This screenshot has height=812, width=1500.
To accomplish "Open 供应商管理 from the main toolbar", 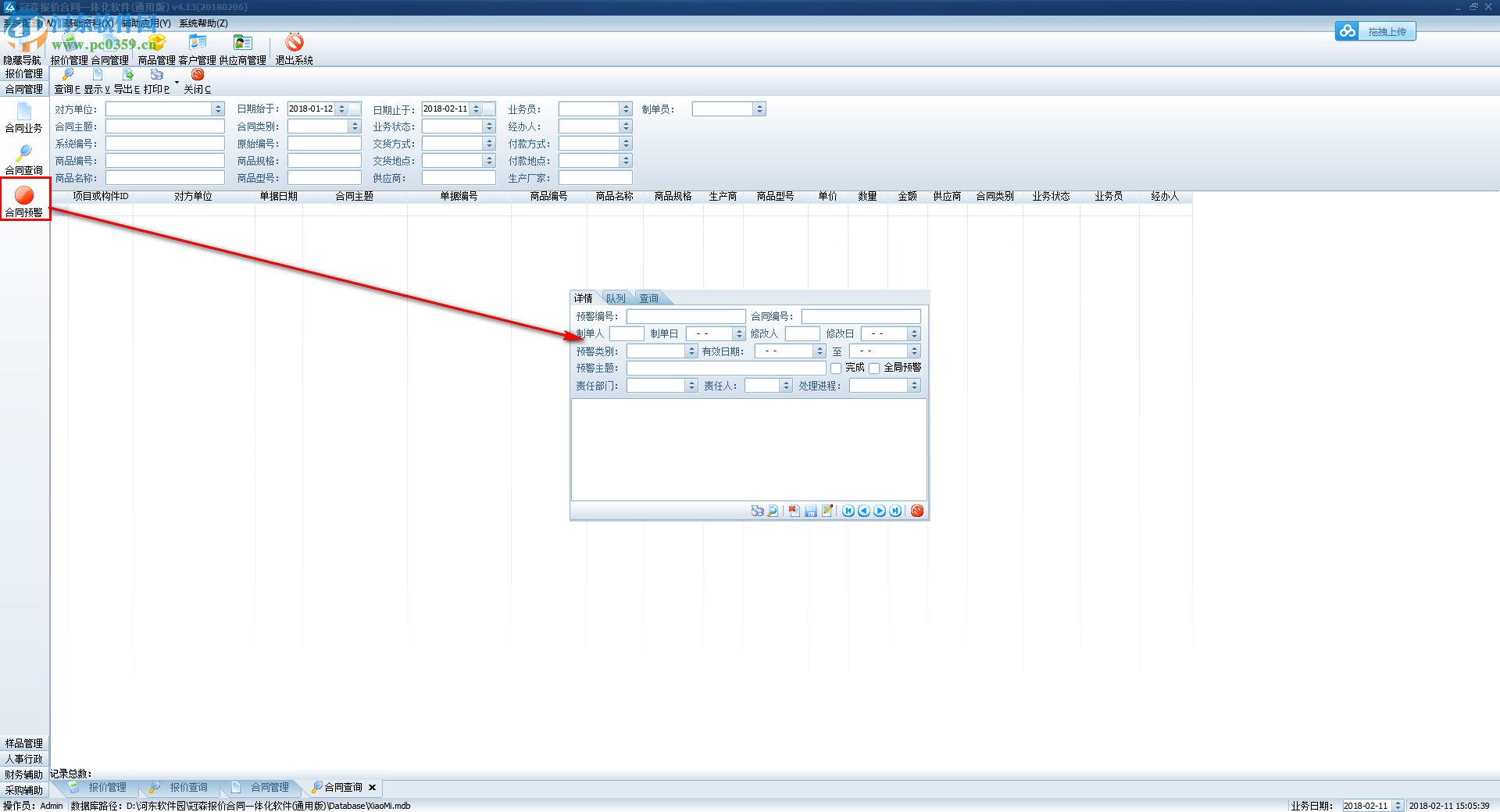I will (x=242, y=49).
